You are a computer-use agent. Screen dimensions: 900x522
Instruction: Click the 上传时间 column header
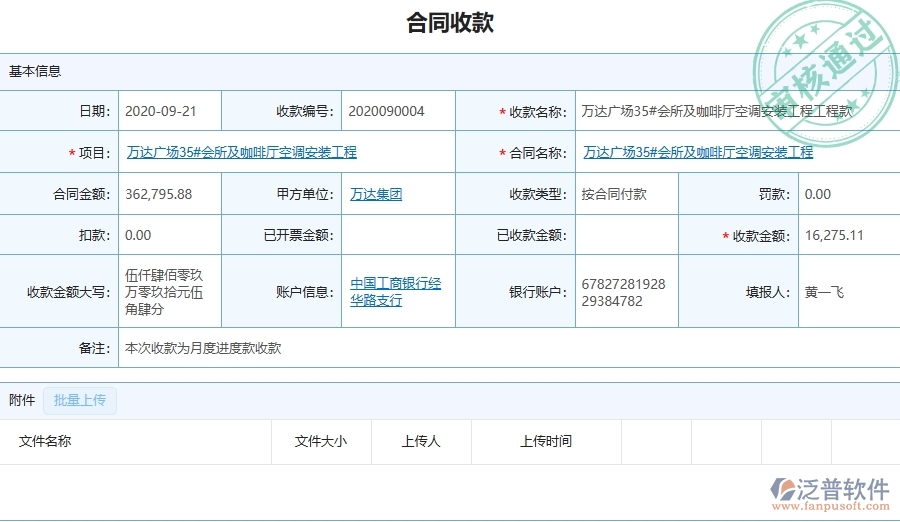point(545,441)
